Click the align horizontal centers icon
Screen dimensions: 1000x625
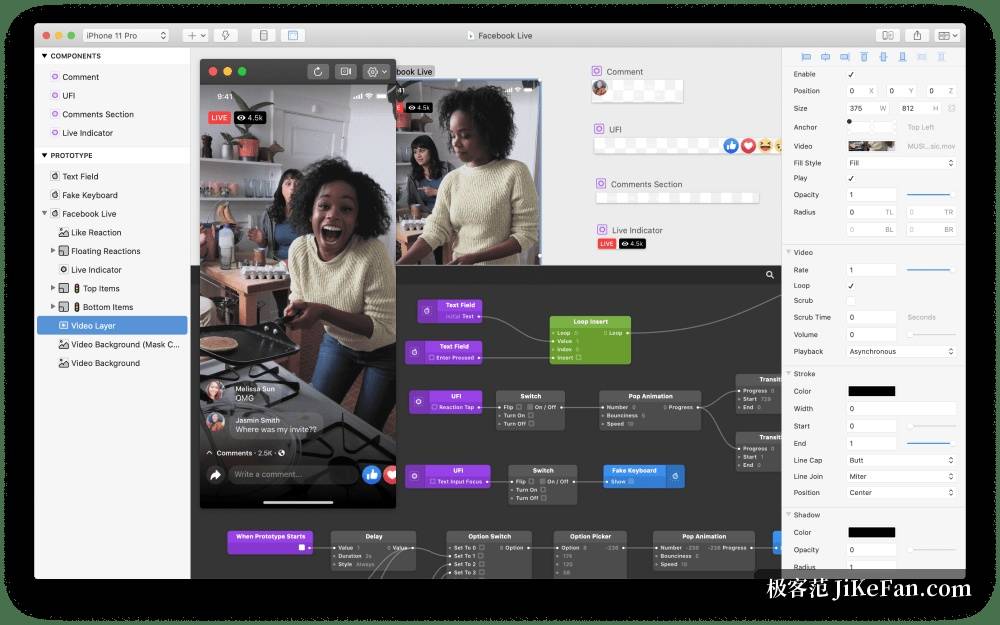coord(825,57)
